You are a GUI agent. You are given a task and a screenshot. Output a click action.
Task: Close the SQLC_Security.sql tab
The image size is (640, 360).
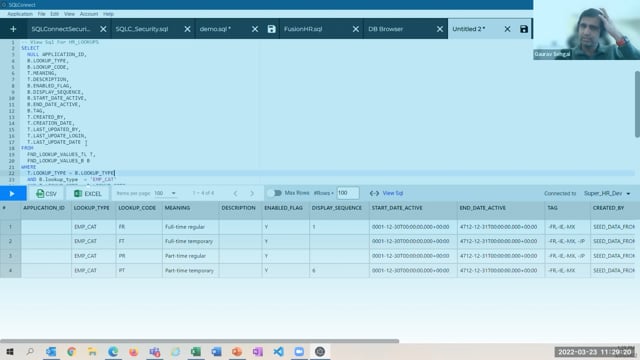pos(187,29)
